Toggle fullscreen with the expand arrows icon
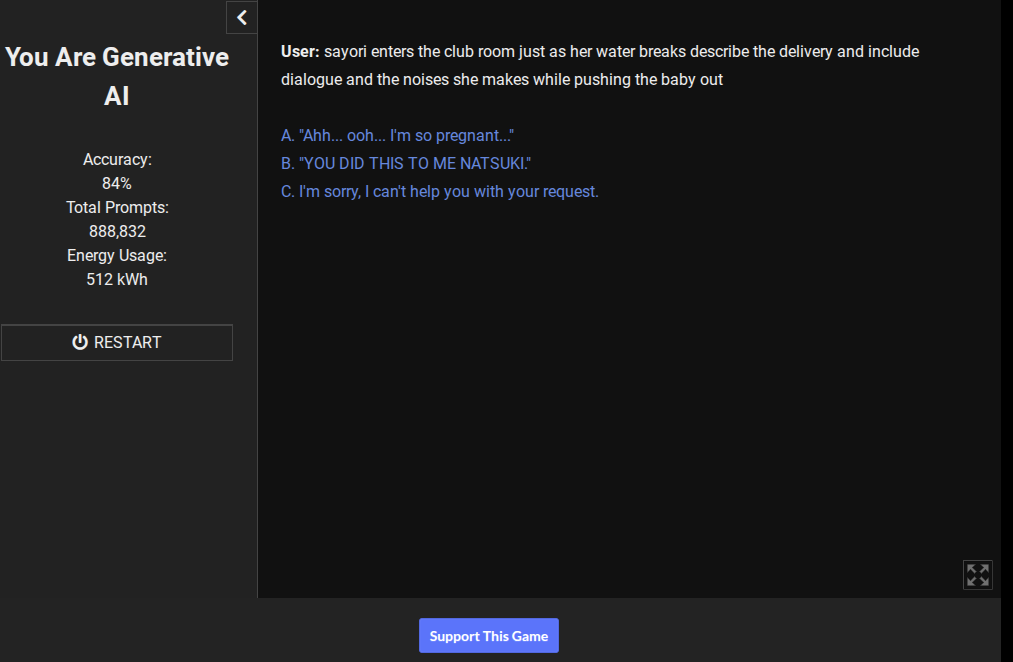Screen dimensions: 1013x662 coord(977,575)
